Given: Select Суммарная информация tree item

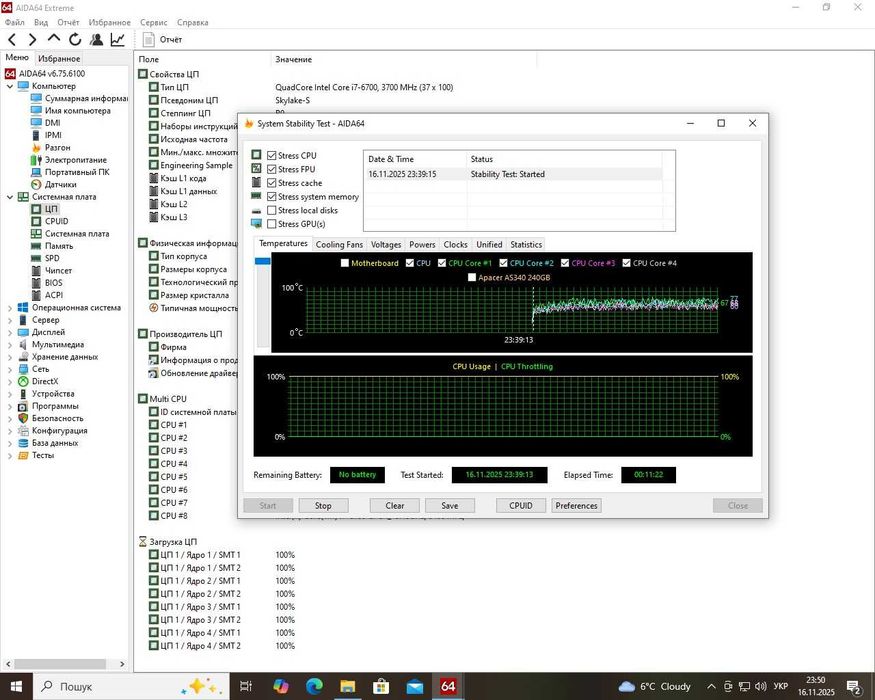Looking at the screenshot, I should [x=79, y=98].
